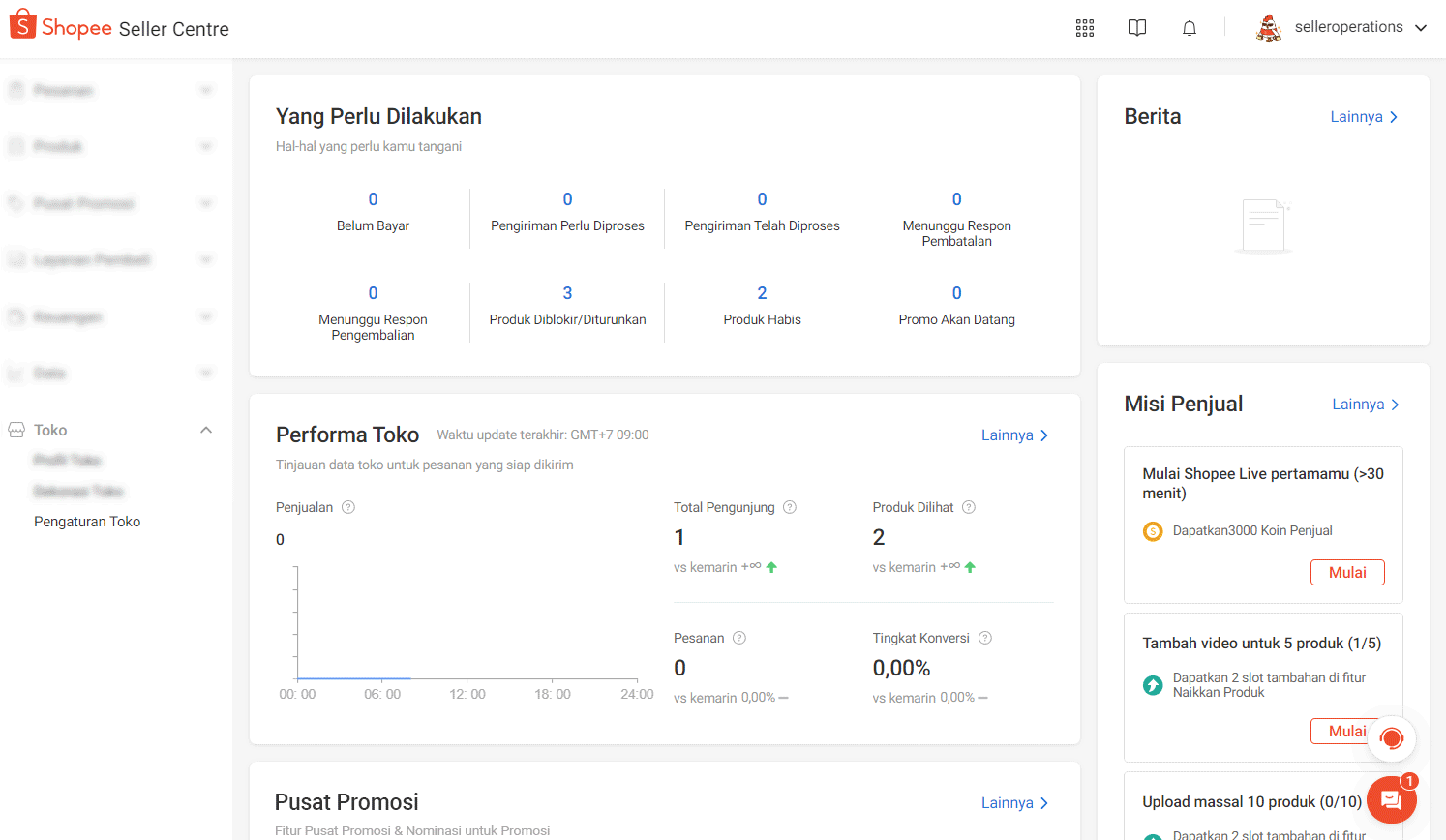The width and height of the screenshot is (1446, 840).
Task: Start the Shopee Live mission with Mulai
Action: coord(1346,572)
